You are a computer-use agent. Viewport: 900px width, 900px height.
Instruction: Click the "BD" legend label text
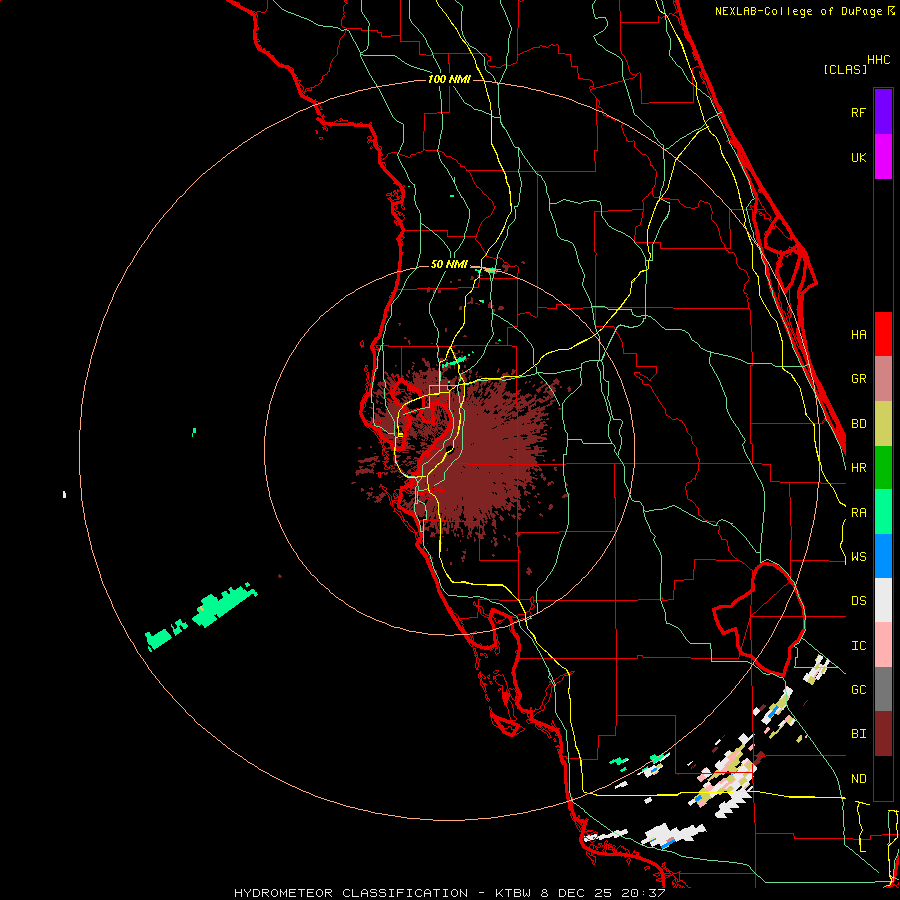(858, 424)
